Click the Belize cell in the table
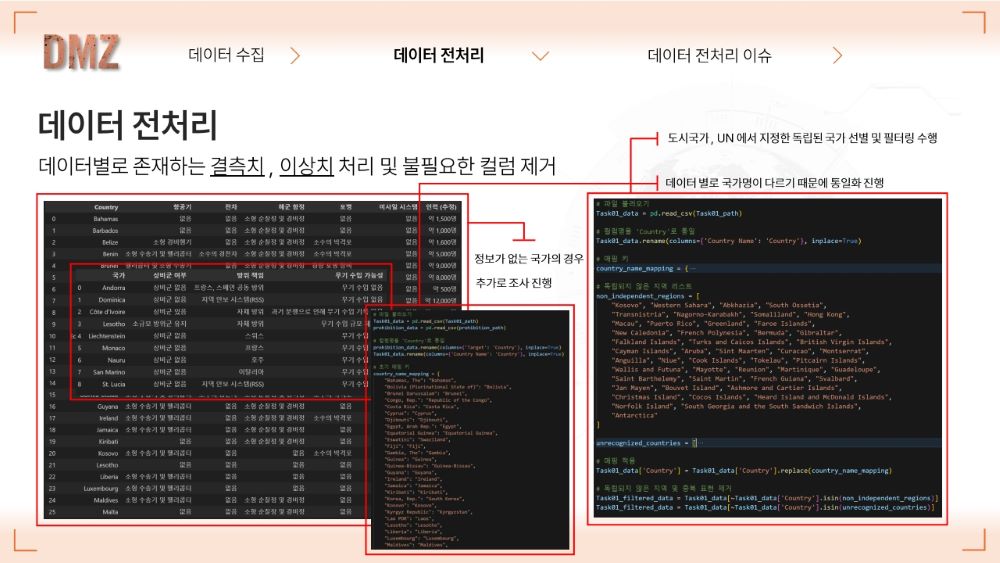The width and height of the screenshot is (1000, 563). coord(110,242)
